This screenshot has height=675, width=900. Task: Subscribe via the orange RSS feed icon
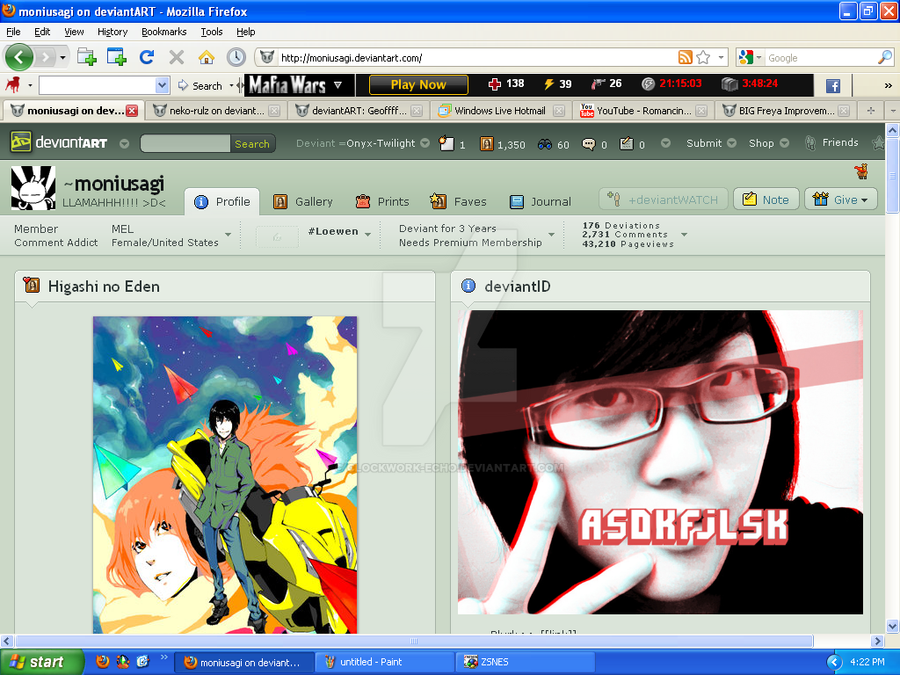(685, 57)
